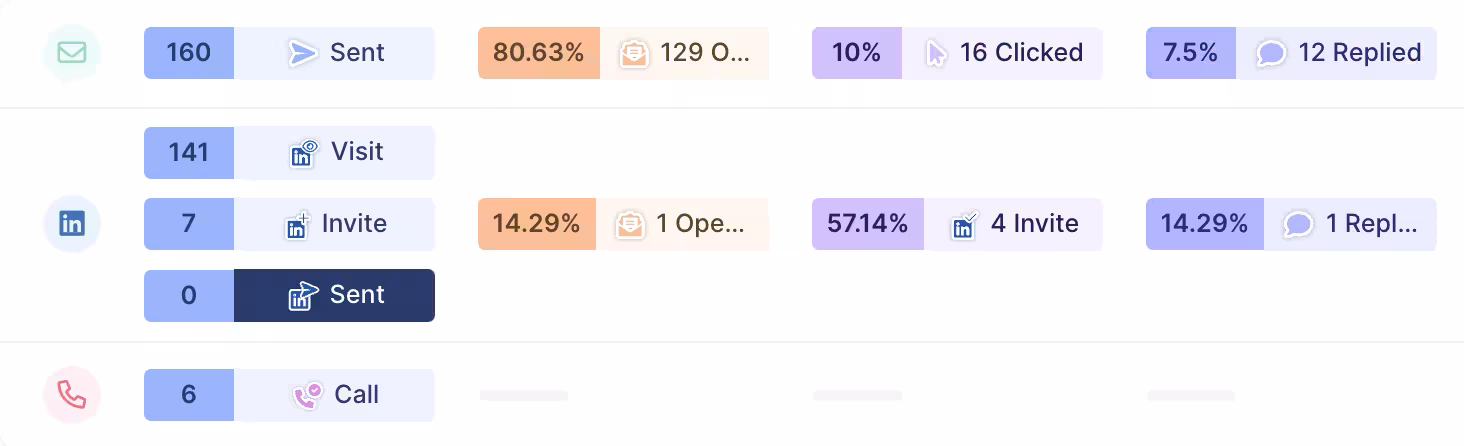This screenshot has height=446, width=1464.
Task: Click the cursor icon beside 16 Clicked
Action: pos(936,53)
